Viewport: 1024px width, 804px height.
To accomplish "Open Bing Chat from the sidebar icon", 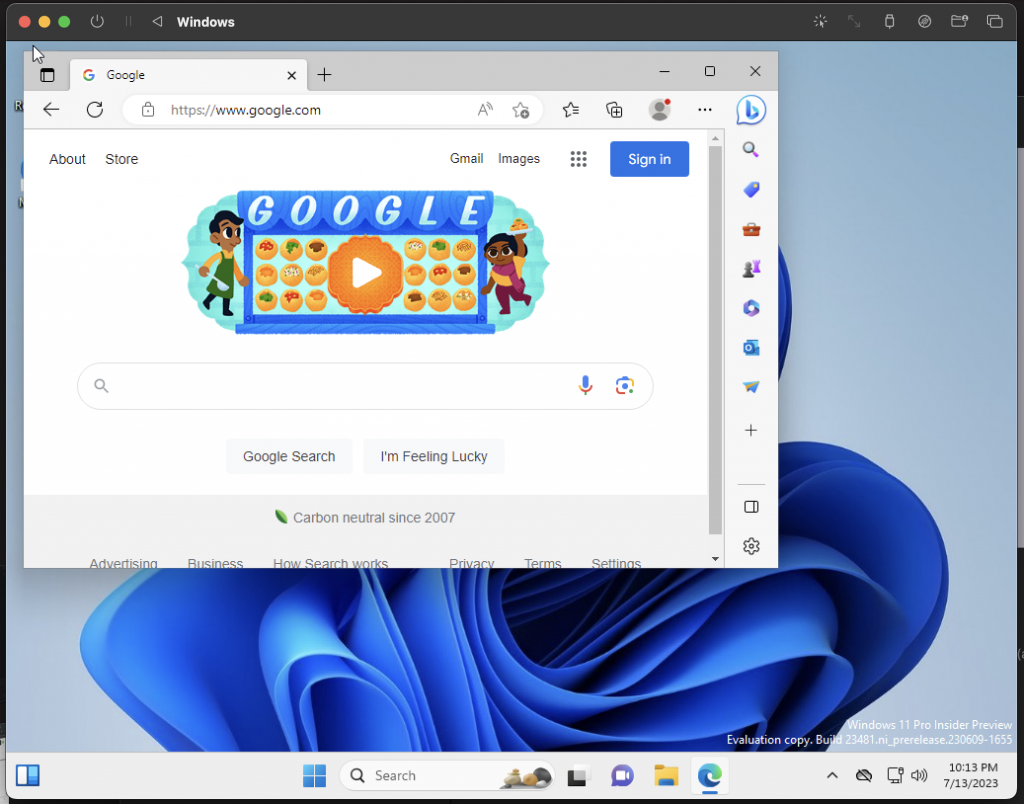I will coord(751,110).
